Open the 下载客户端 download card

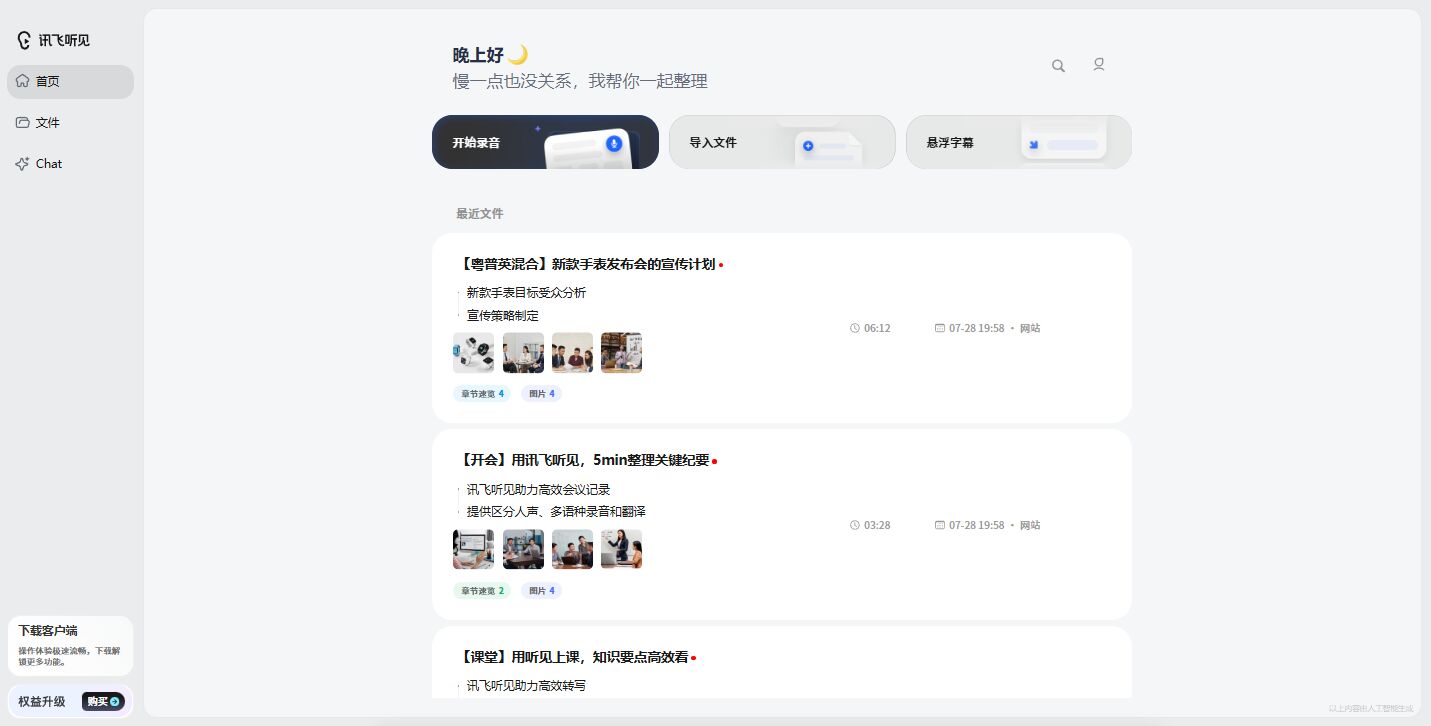coord(70,646)
